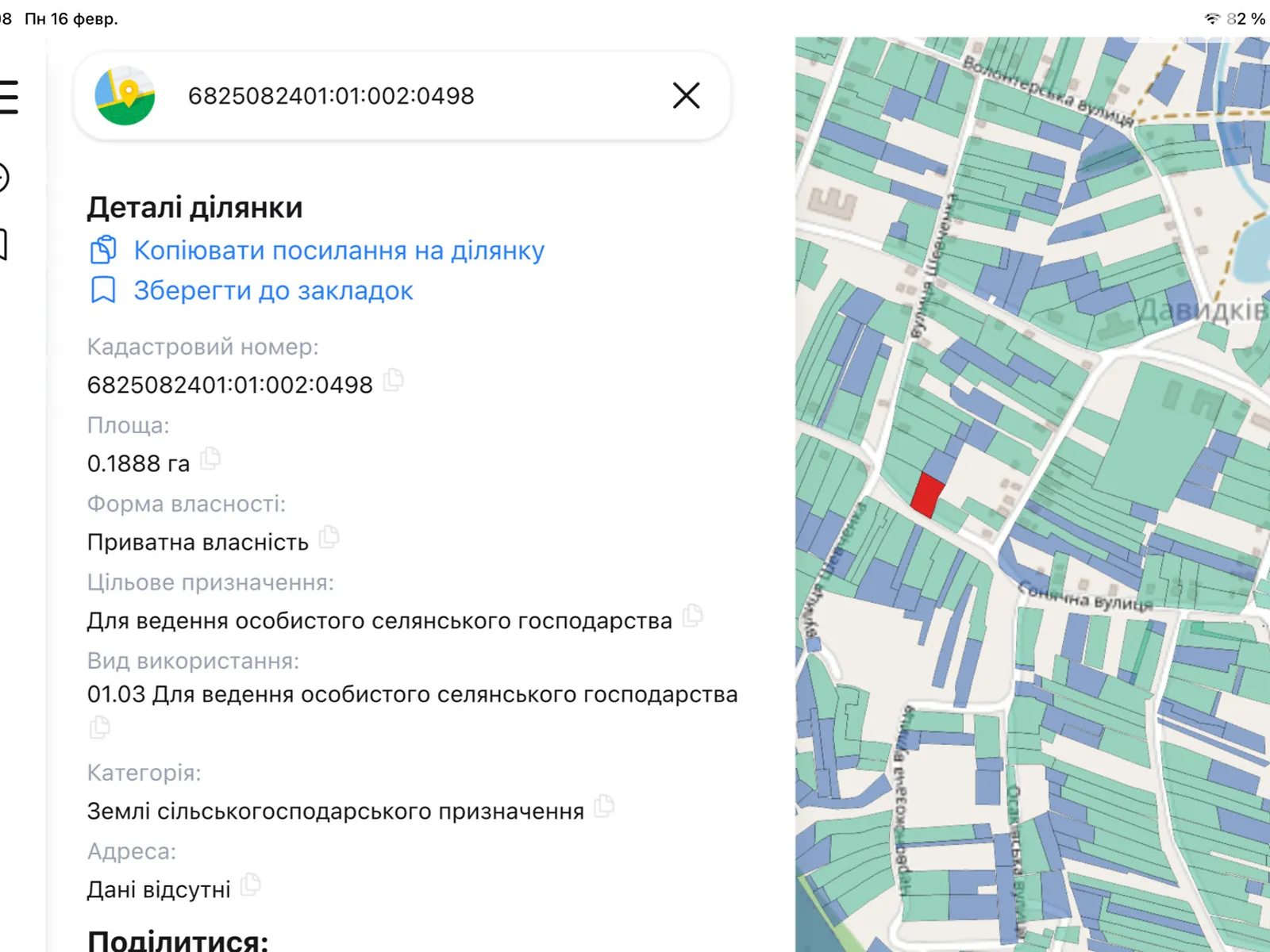Click 'Копіювати посилання на ділянку' link

coord(339,251)
